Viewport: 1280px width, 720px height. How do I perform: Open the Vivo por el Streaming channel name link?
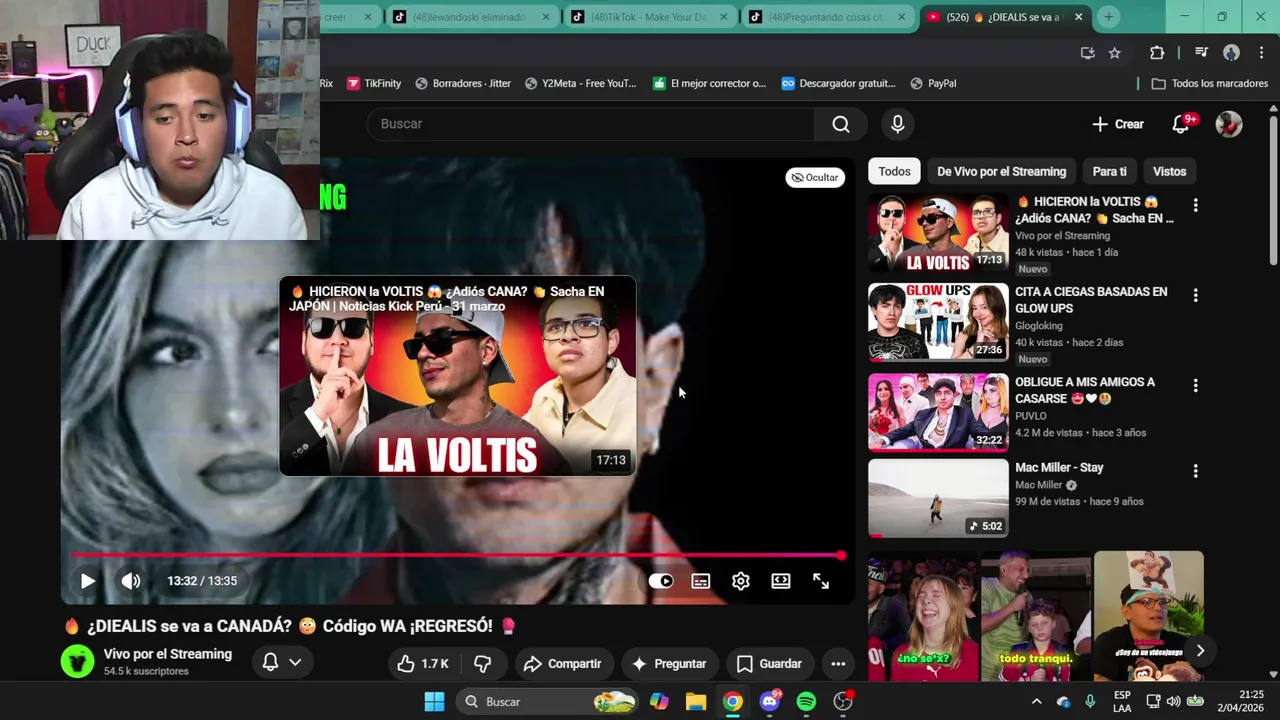pos(168,654)
